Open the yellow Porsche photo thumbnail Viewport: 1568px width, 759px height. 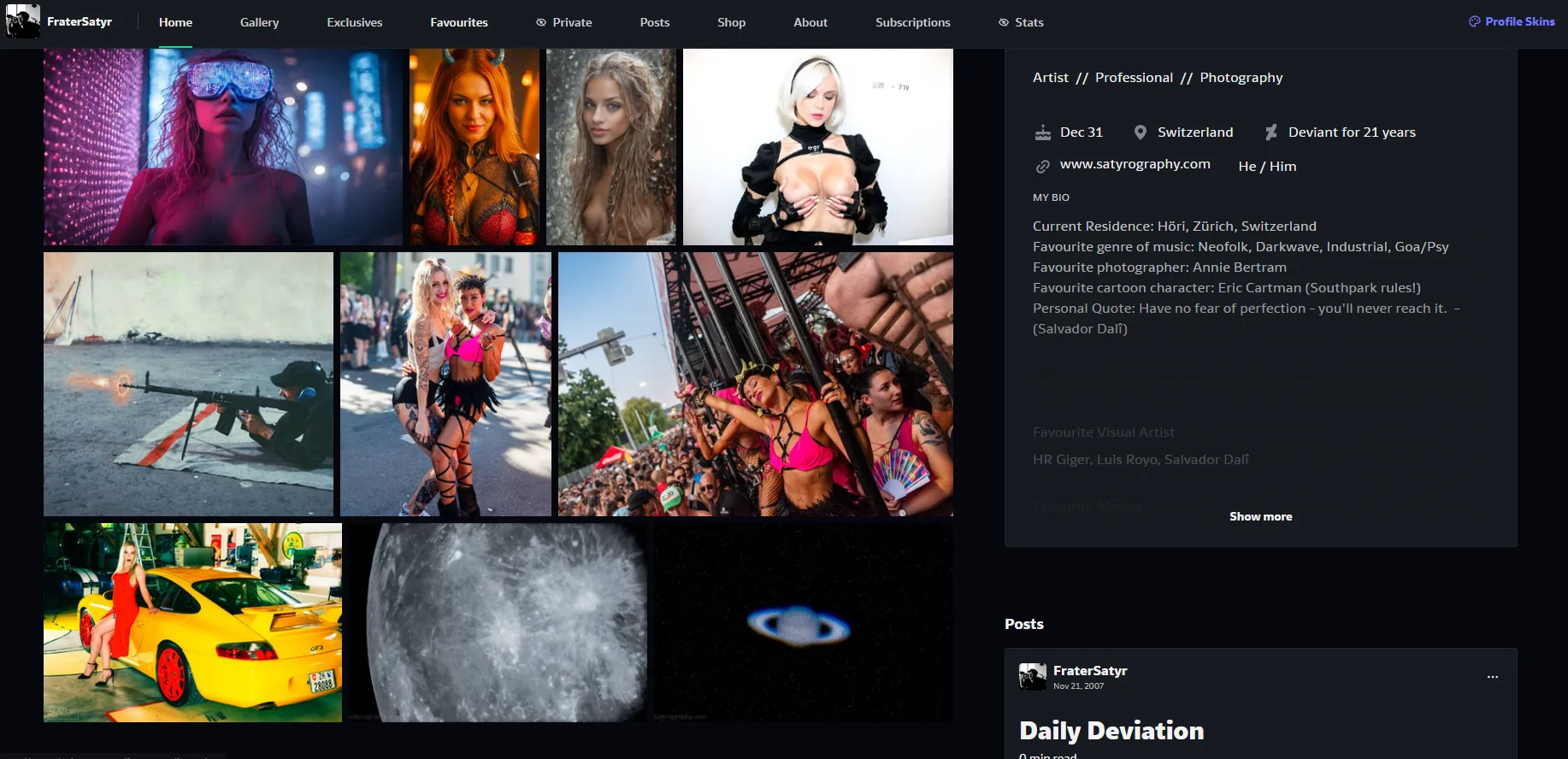pyautogui.click(x=192, y=622)
